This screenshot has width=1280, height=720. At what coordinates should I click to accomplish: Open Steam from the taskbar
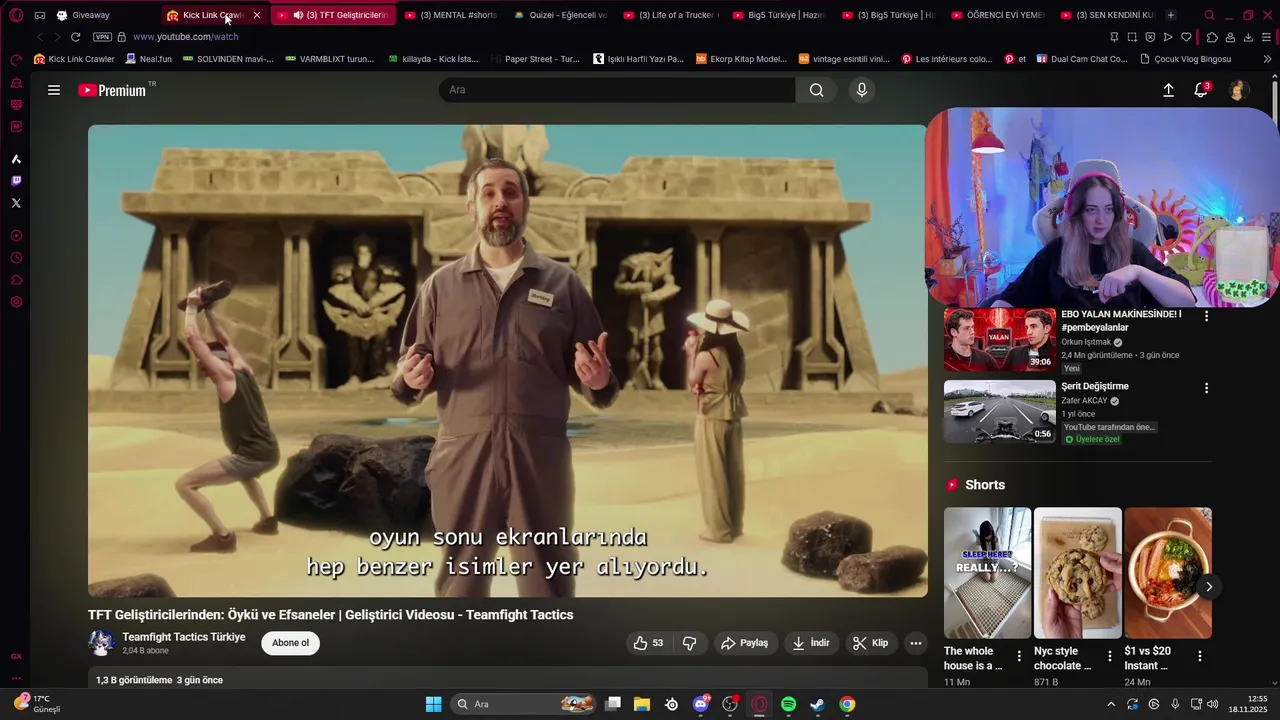click(817, 704)
